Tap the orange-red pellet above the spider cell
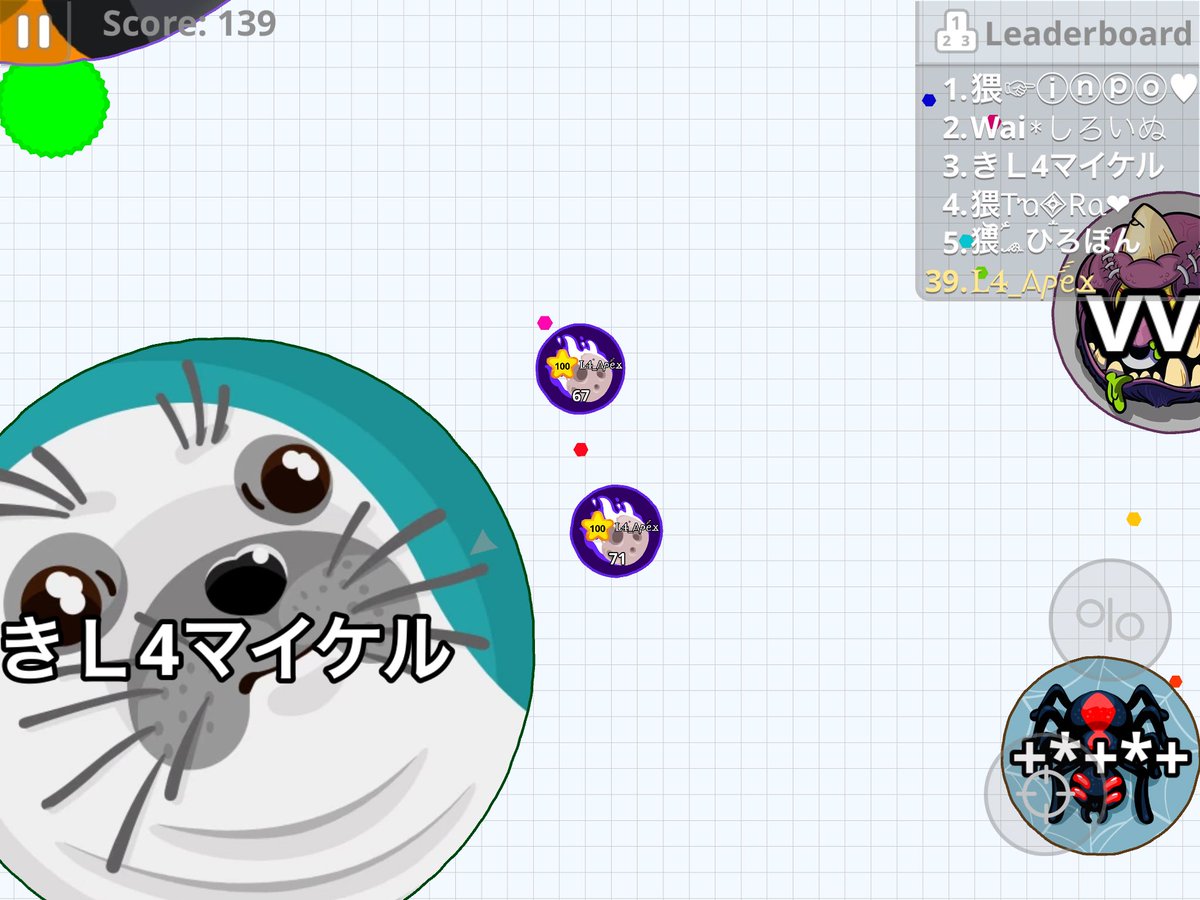Screen dimensions: 1200x900 1175,681
